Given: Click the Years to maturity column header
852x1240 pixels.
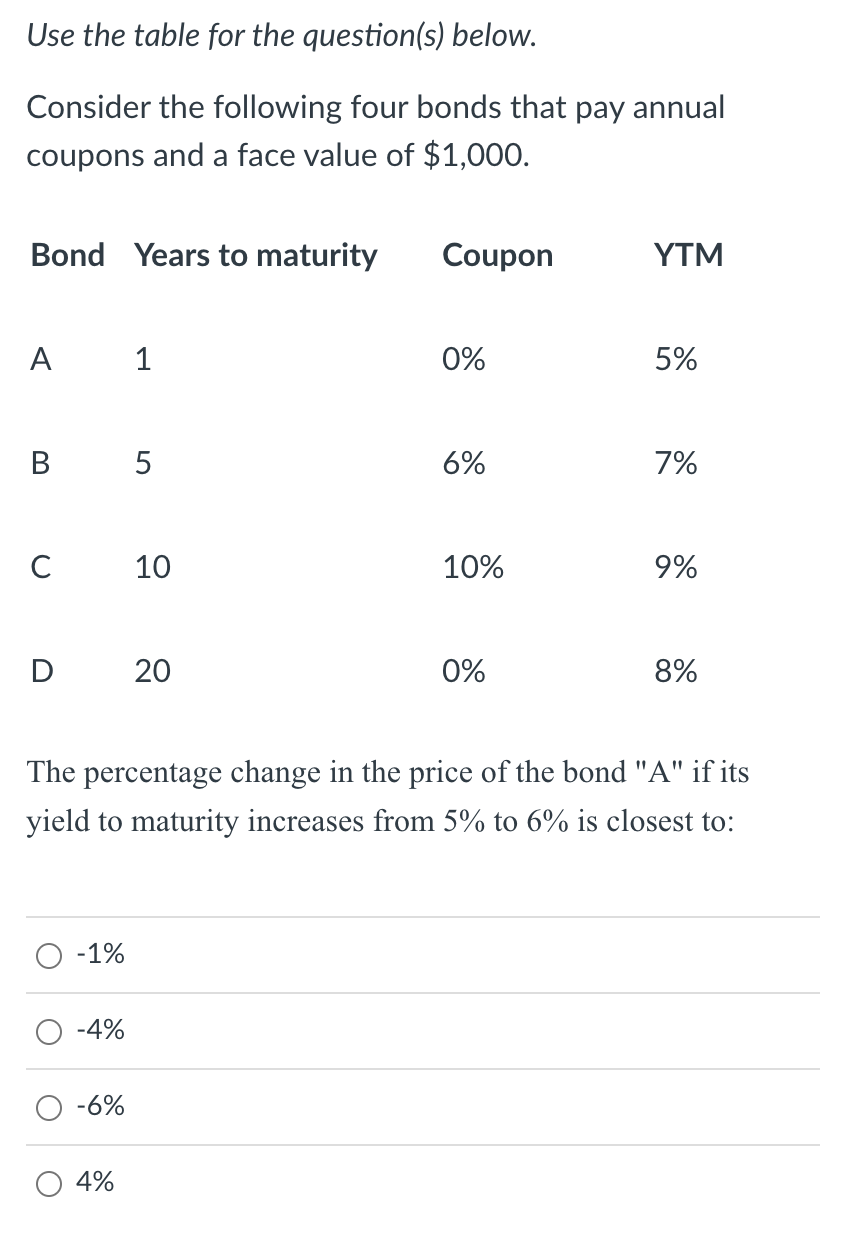Looking at the screenshot, I should tap(256, 255).
